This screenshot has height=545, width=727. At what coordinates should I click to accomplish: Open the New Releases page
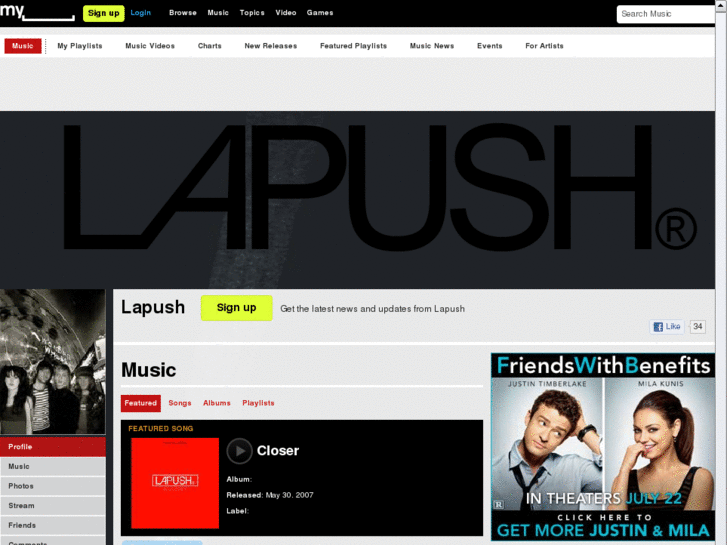(271, 46)
